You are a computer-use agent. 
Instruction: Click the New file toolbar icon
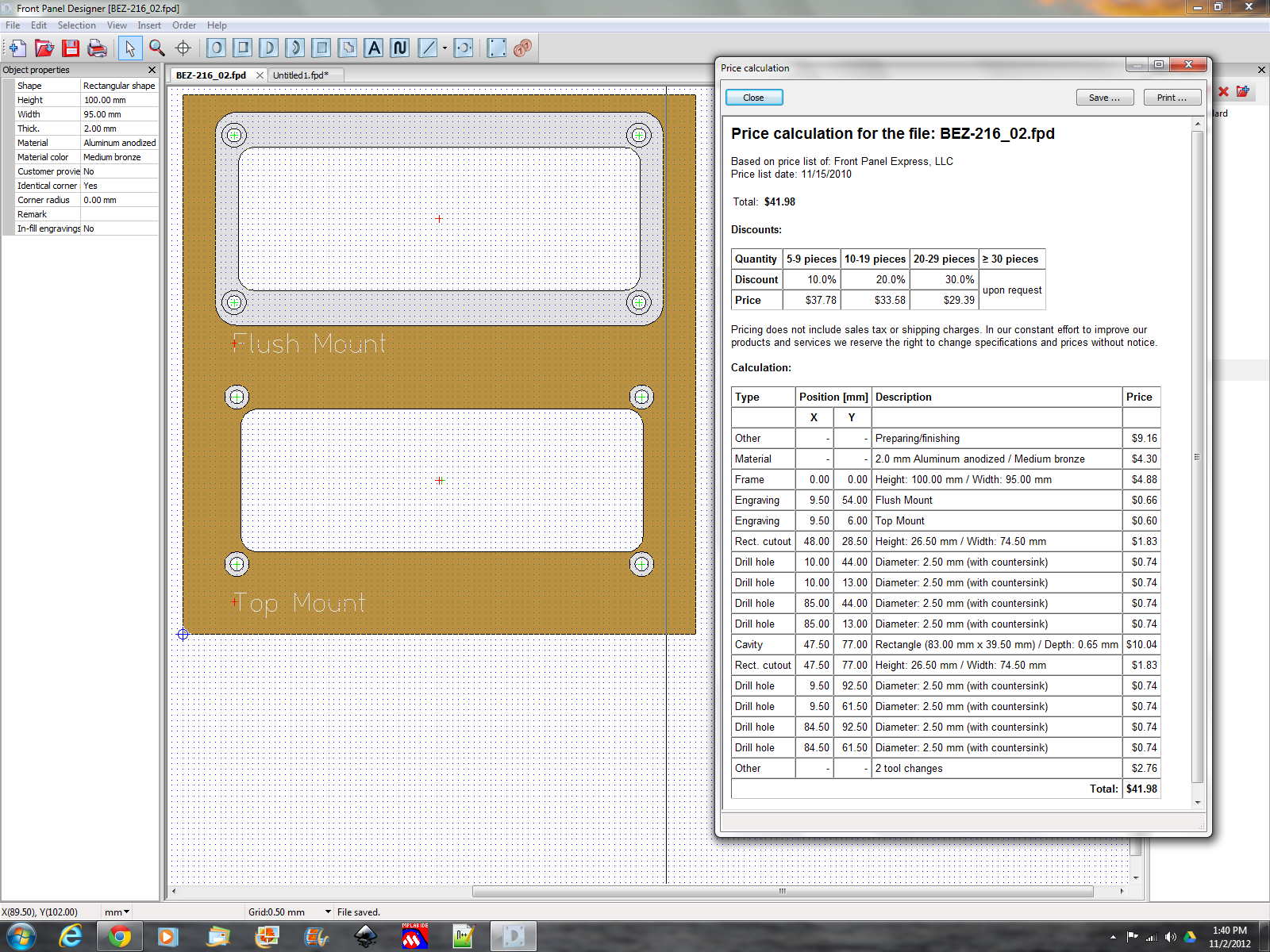17,48
